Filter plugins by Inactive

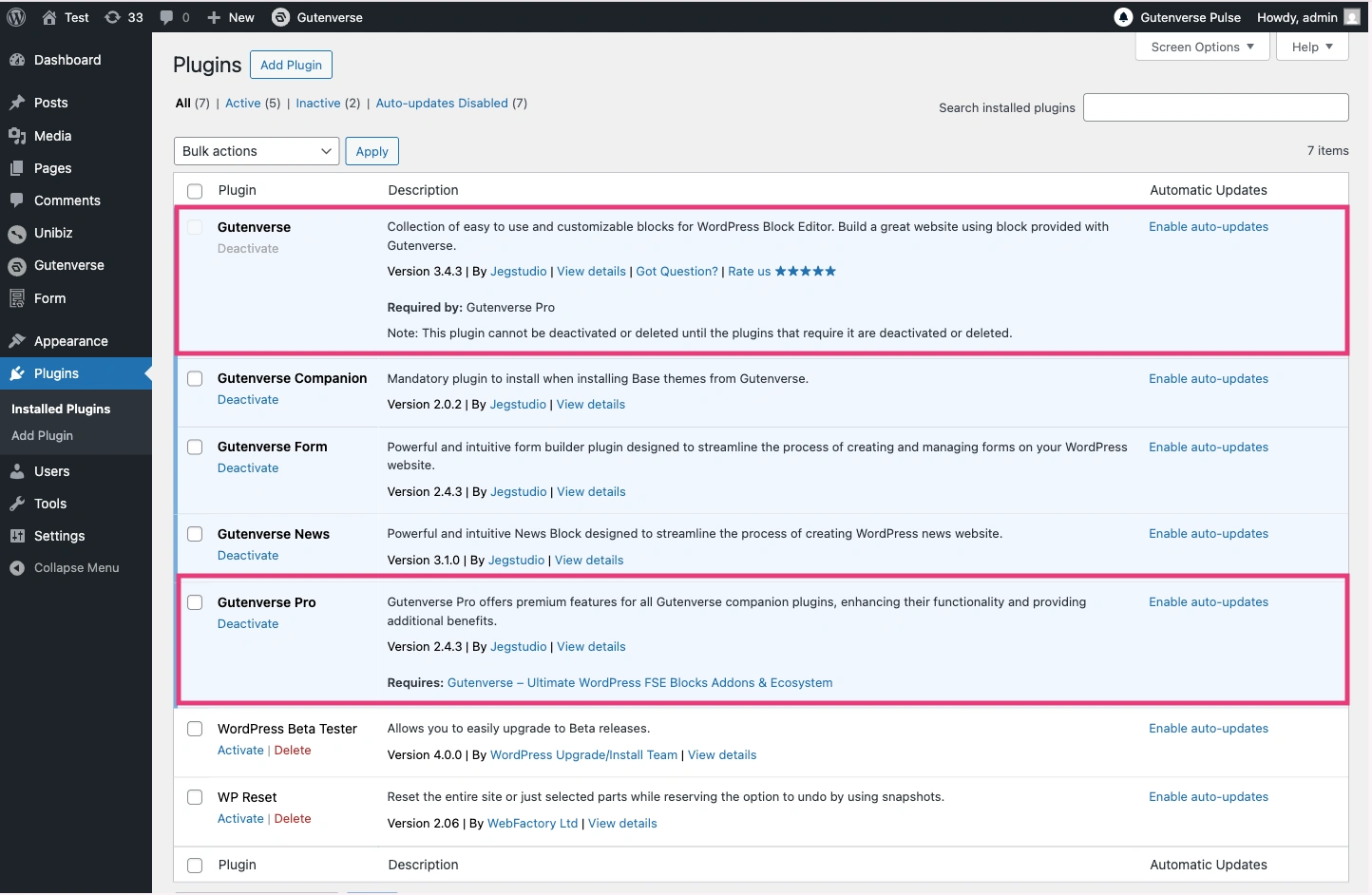click(x=317, y=104)
